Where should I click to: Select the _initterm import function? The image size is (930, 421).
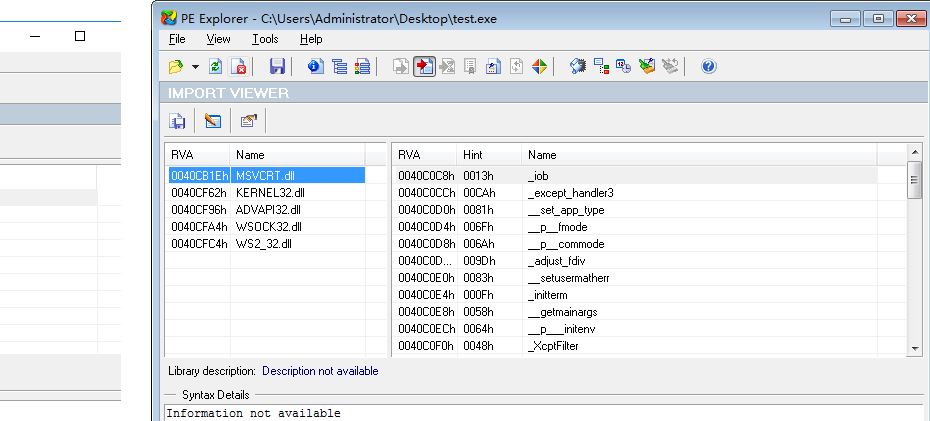pyautogui.click(x=547, y=295)
